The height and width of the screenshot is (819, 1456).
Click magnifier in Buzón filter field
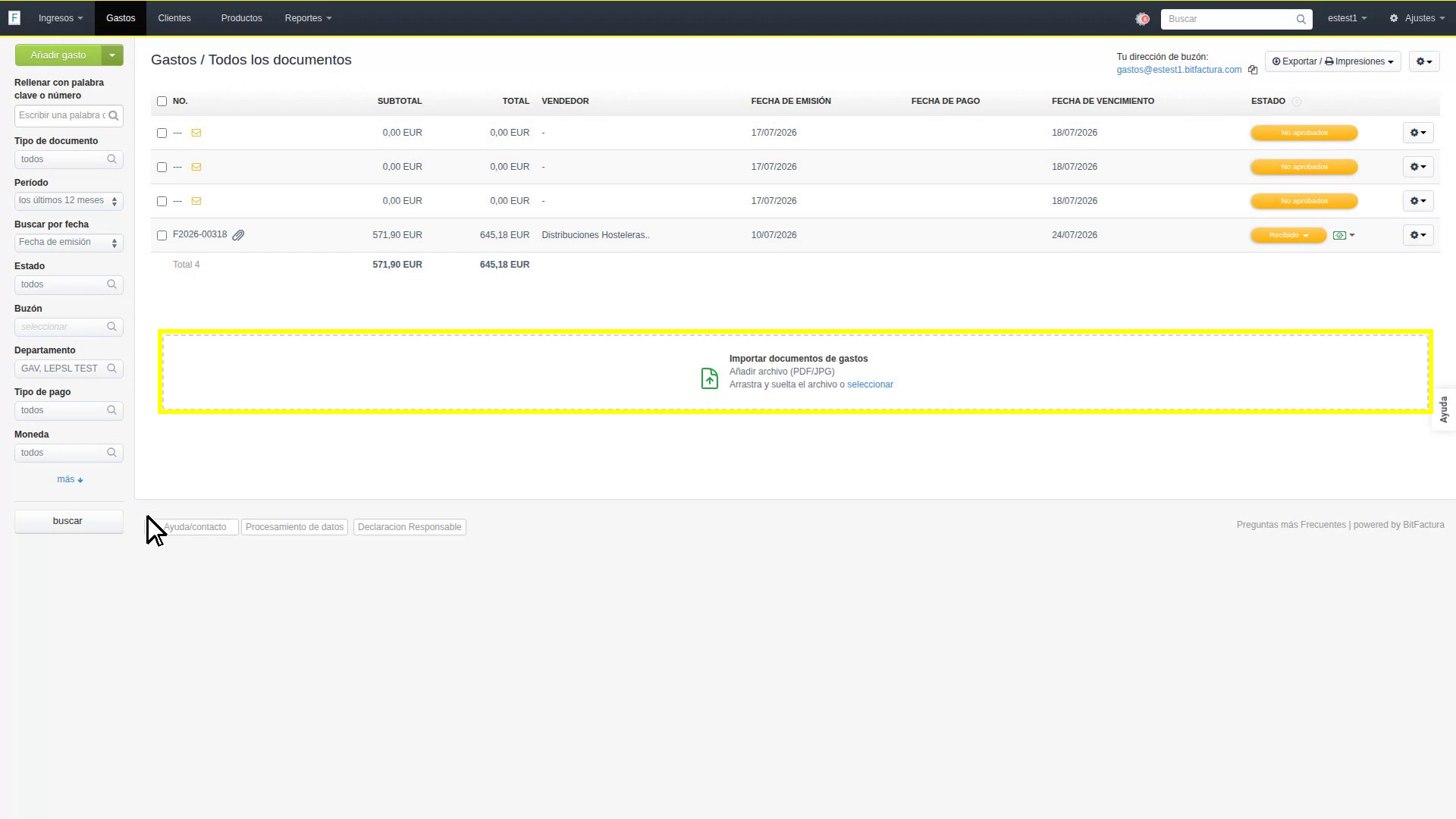tap(111, 327)
